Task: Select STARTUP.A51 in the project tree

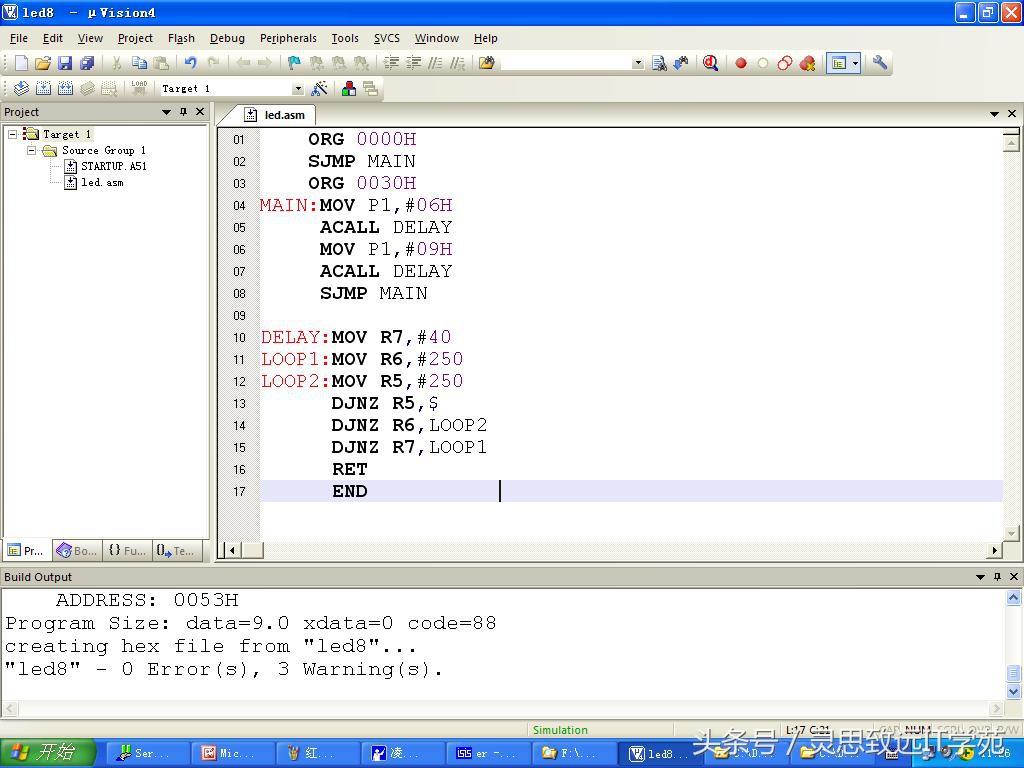Action: tap(113, 166)
